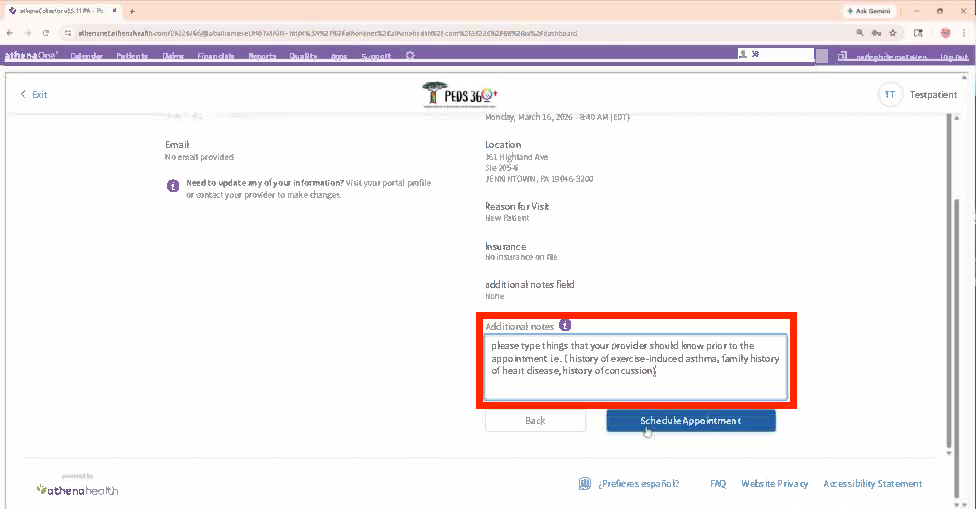Open the Claims menu
976x509 pixels.
[x=173, y=56]
